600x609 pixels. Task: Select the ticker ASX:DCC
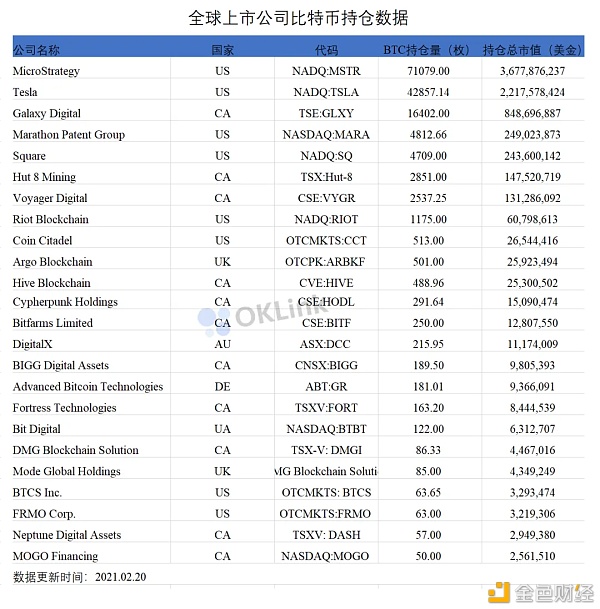tap(325, 344)
